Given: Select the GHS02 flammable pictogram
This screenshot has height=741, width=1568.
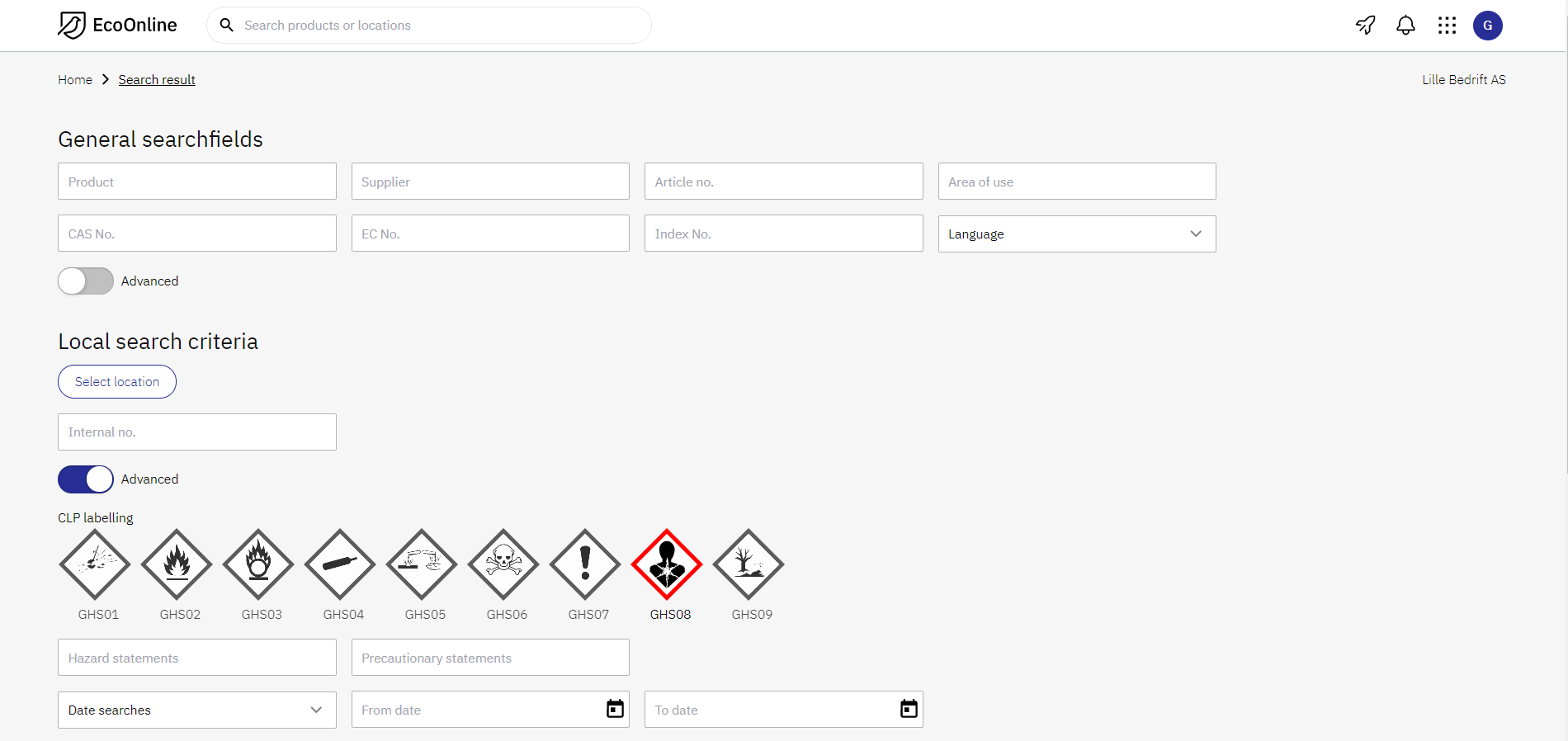Looking at the screenshot, I should pos(177,564).
